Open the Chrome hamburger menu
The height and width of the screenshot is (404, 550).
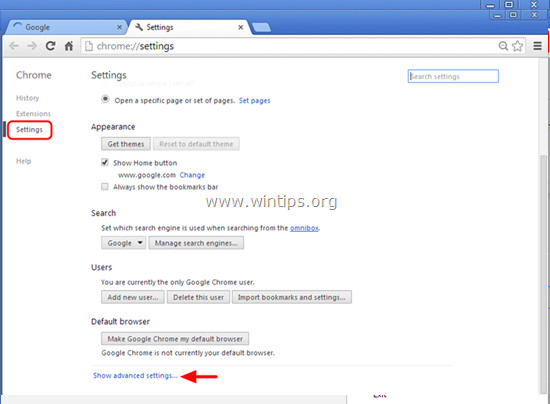pos(537,46)
